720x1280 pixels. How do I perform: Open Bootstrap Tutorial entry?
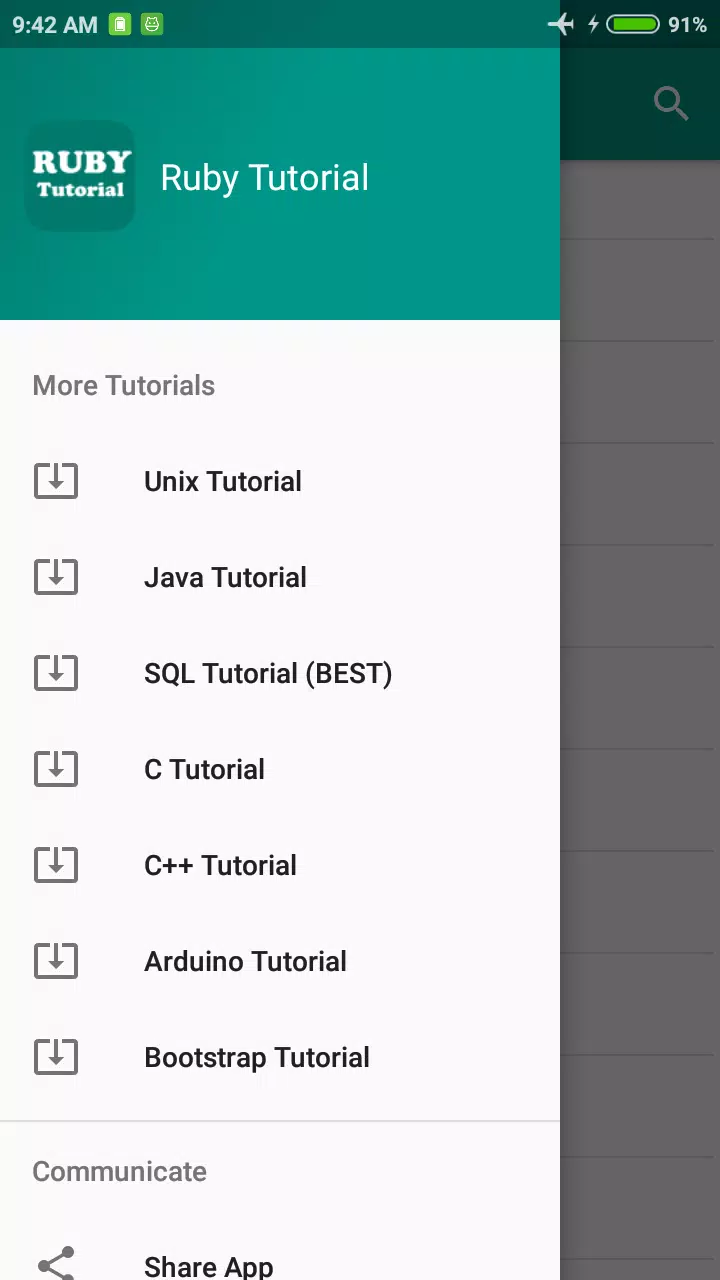coord(280,1057)
